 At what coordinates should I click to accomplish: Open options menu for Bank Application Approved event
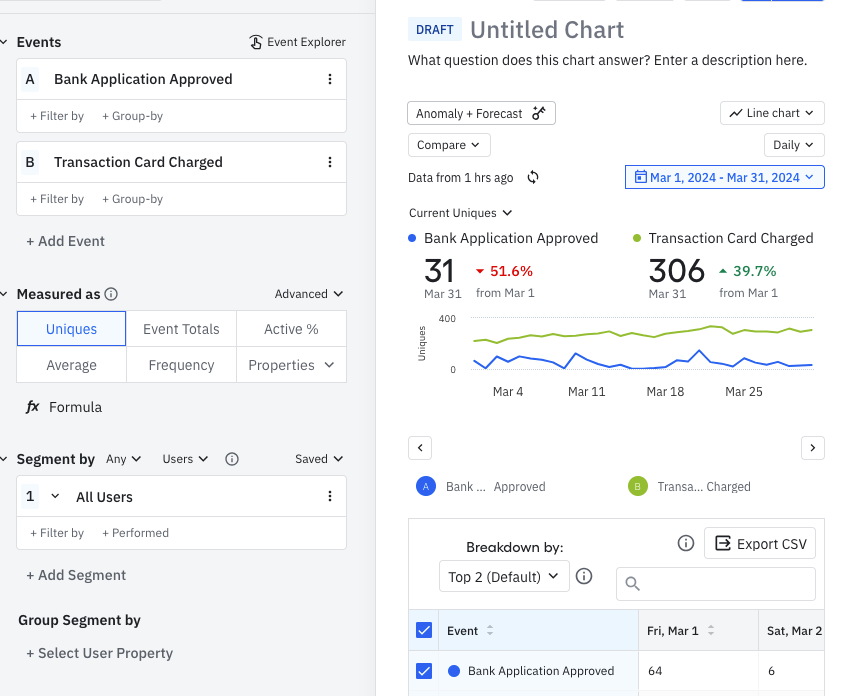tap(330, 79)
